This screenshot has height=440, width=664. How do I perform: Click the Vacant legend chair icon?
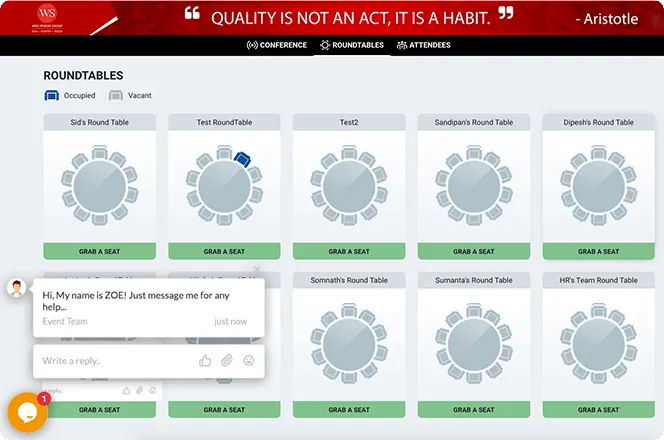click(x=116, y=95)
